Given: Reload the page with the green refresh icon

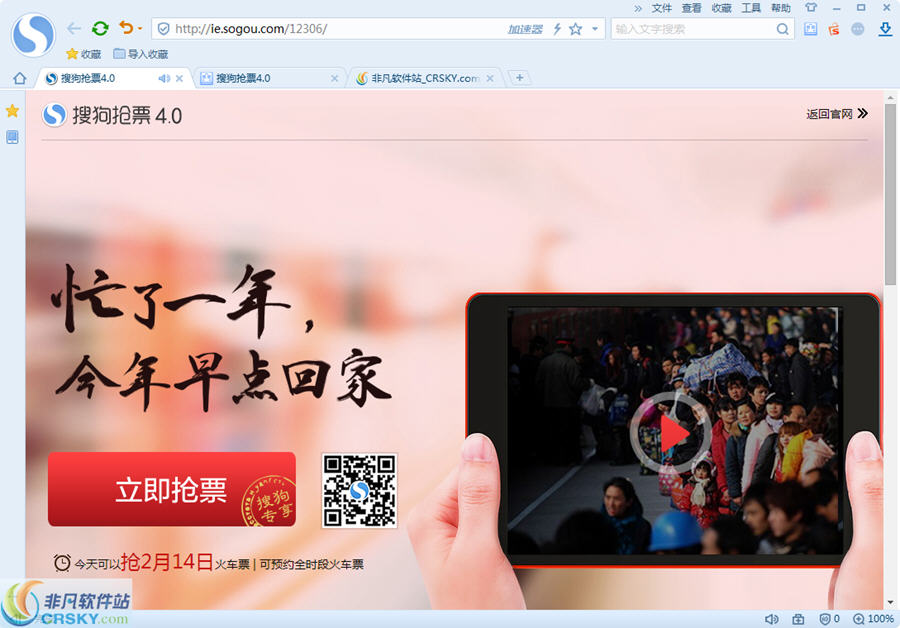Looking at the screenshot, I should point(100,28).
